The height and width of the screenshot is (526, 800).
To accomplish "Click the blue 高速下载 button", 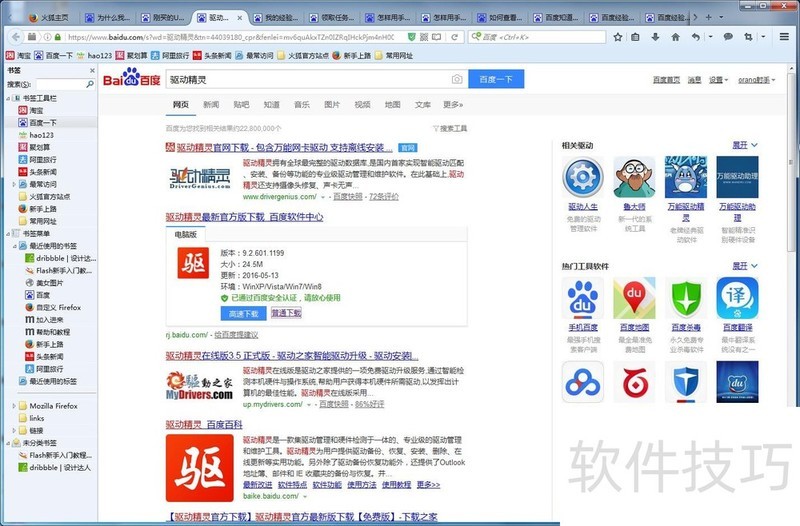I will (x=200, y=313).
